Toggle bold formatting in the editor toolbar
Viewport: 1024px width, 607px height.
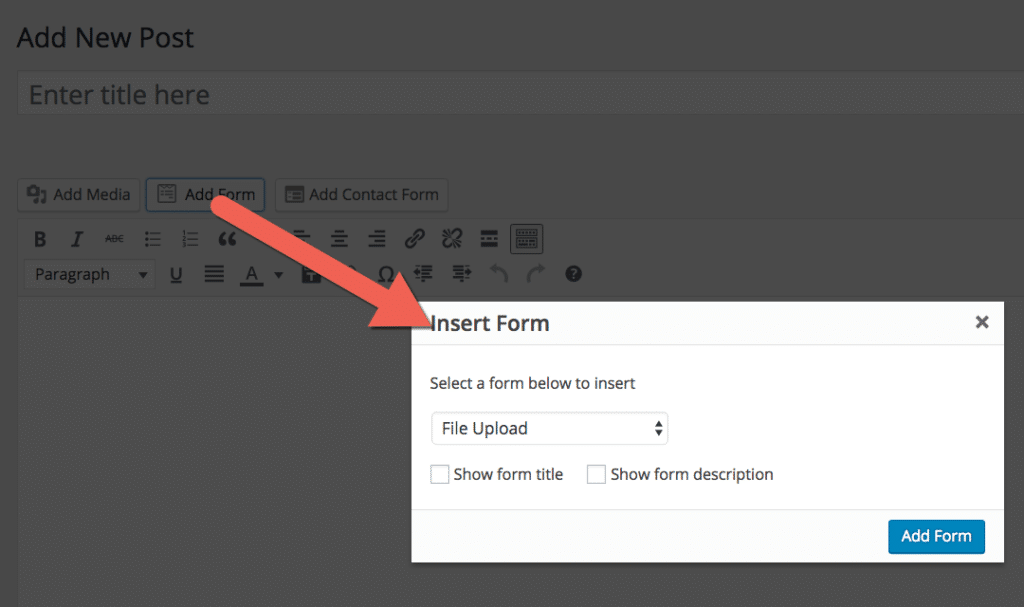click(40, 239)
